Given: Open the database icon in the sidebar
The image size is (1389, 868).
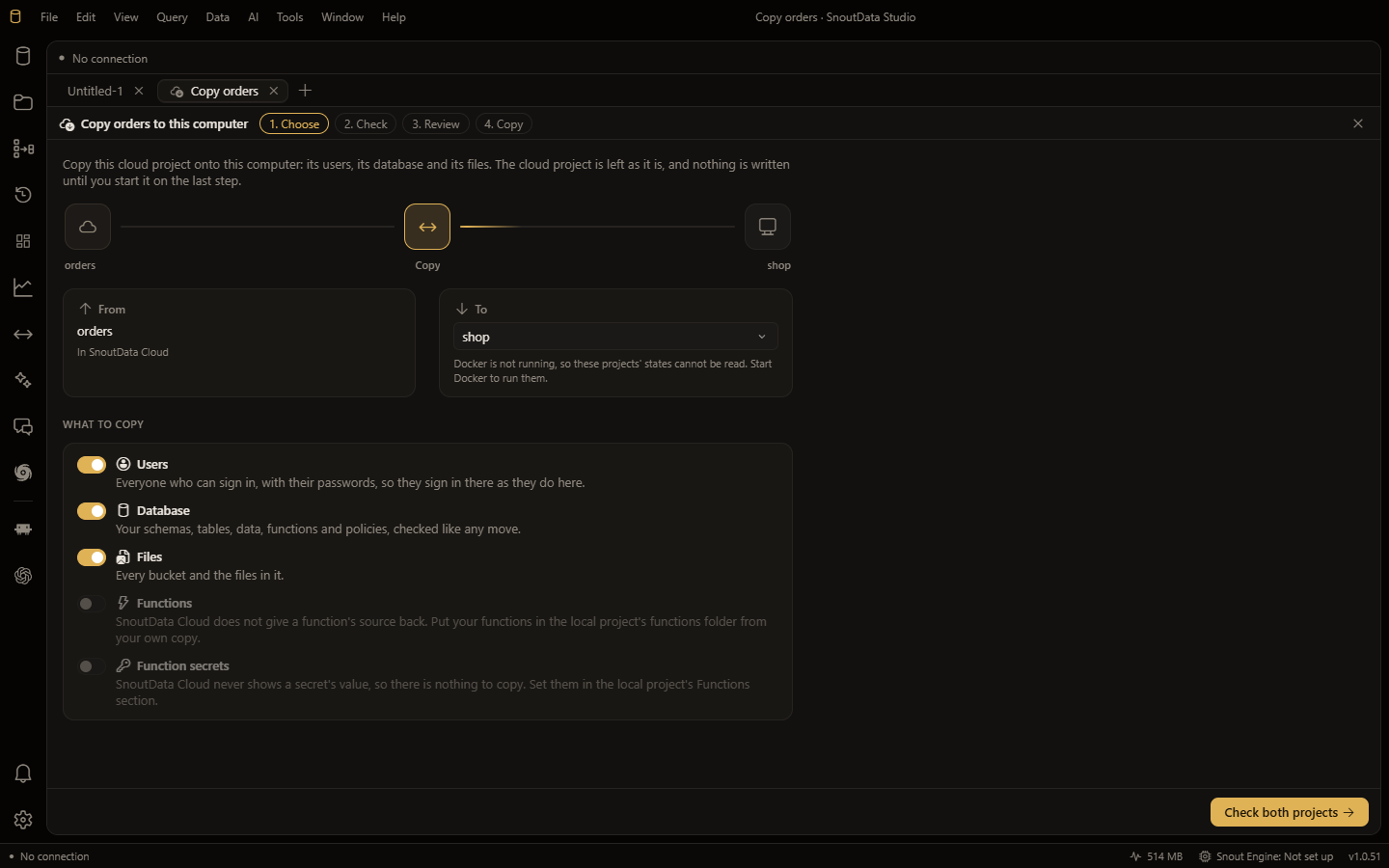Looking at the screenshot, I should tap(23, 56).
